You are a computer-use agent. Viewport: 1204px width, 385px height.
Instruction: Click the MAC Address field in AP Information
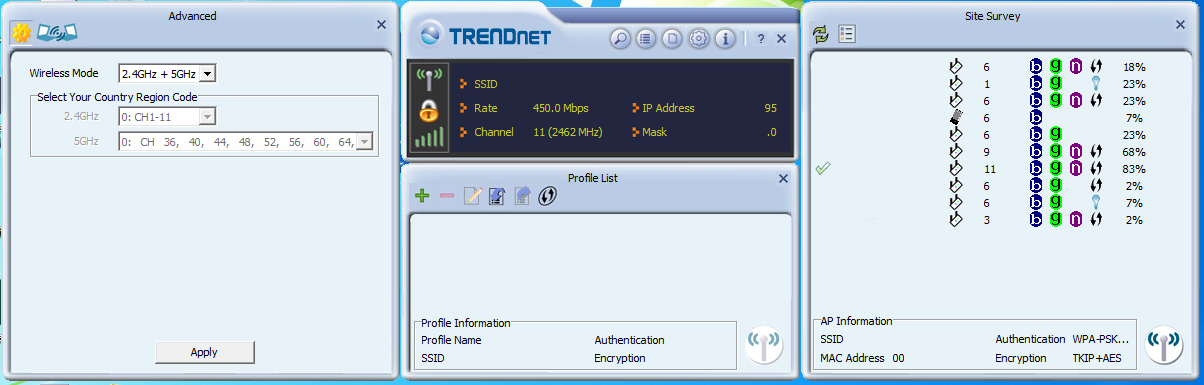(862, 358)
